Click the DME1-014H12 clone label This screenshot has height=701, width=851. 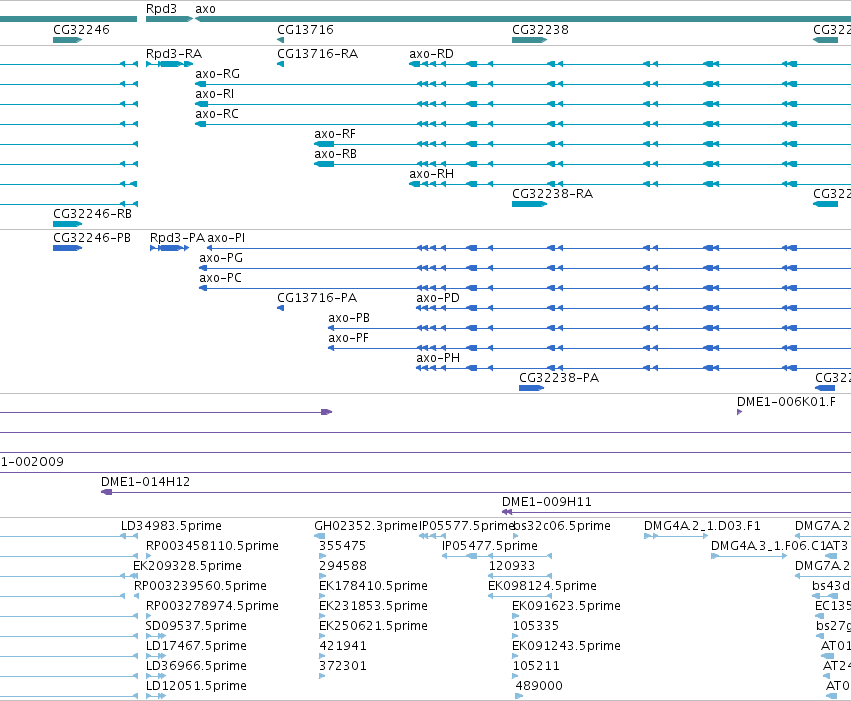pos(145,482)
